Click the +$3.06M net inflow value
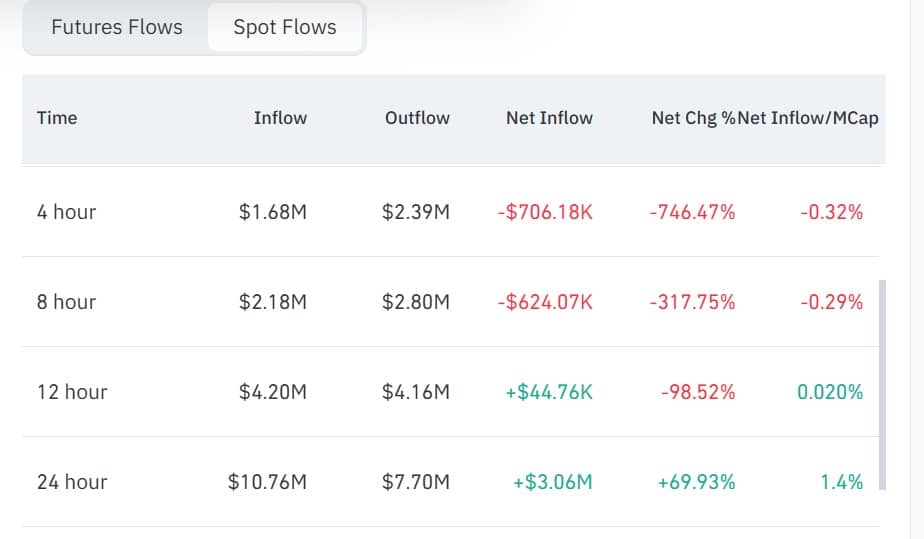This screenshot has width=924, height=539. 553,482
